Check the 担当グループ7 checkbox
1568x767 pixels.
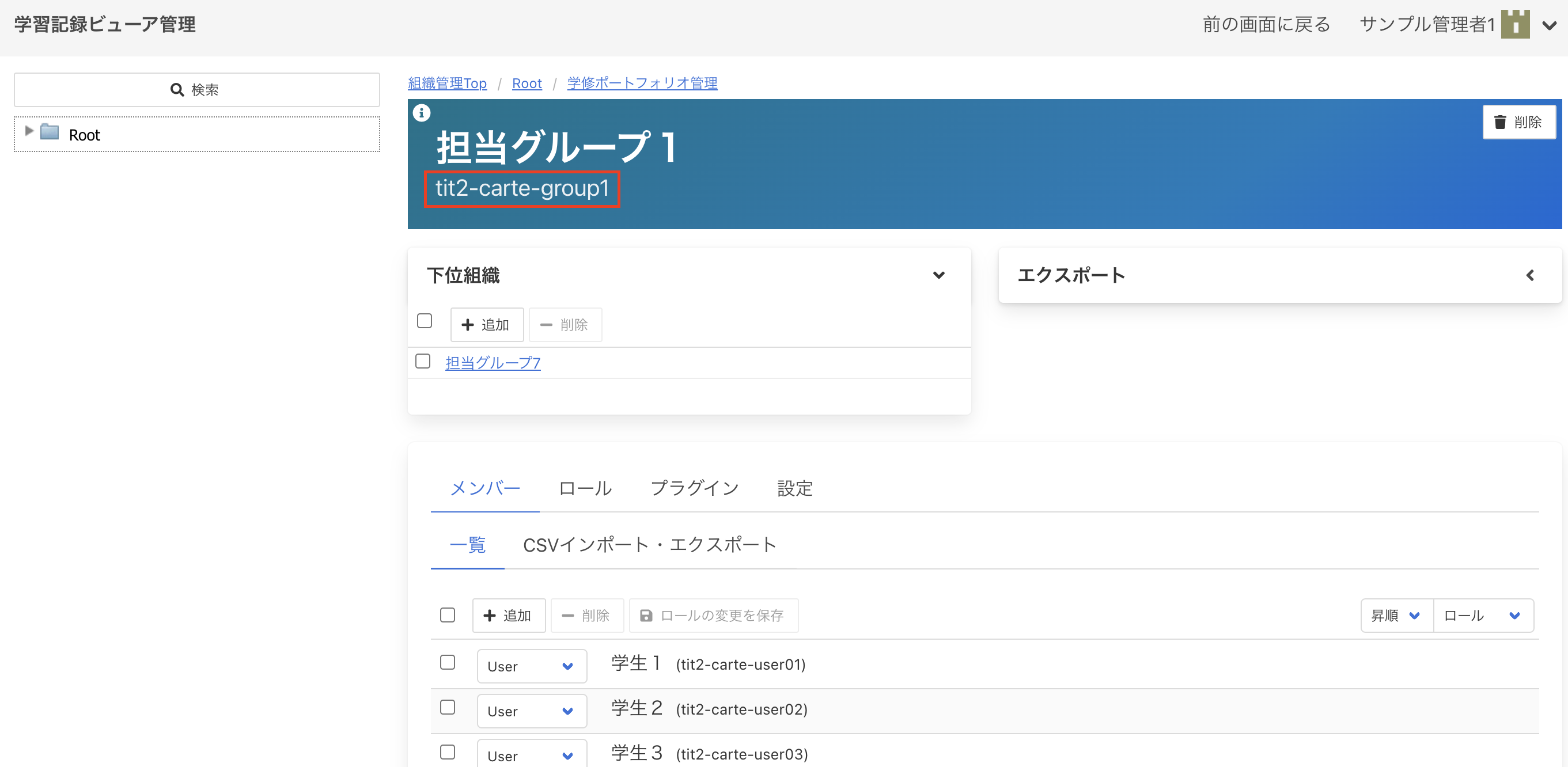pos(422,361)
